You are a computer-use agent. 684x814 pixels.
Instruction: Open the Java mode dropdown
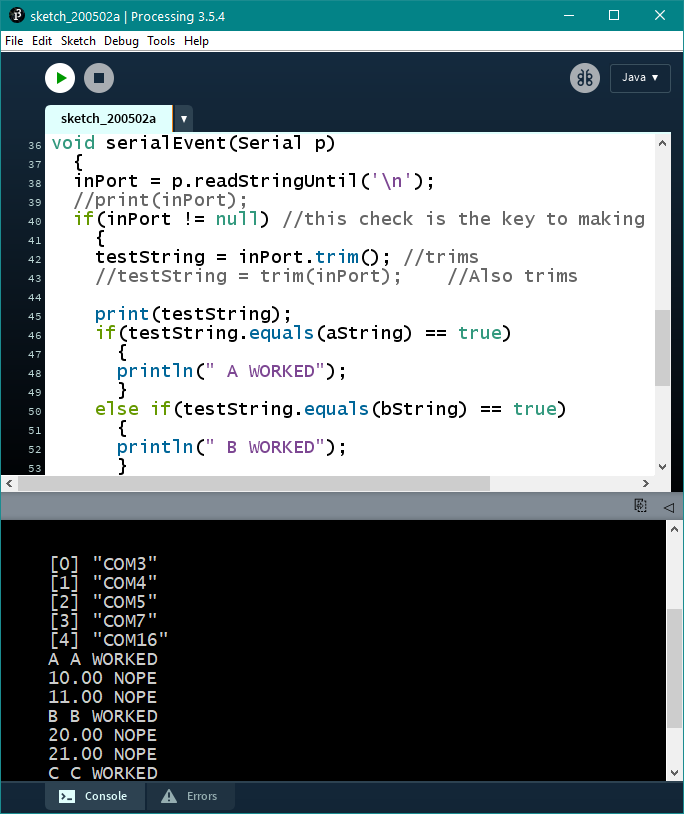point(640,78)
